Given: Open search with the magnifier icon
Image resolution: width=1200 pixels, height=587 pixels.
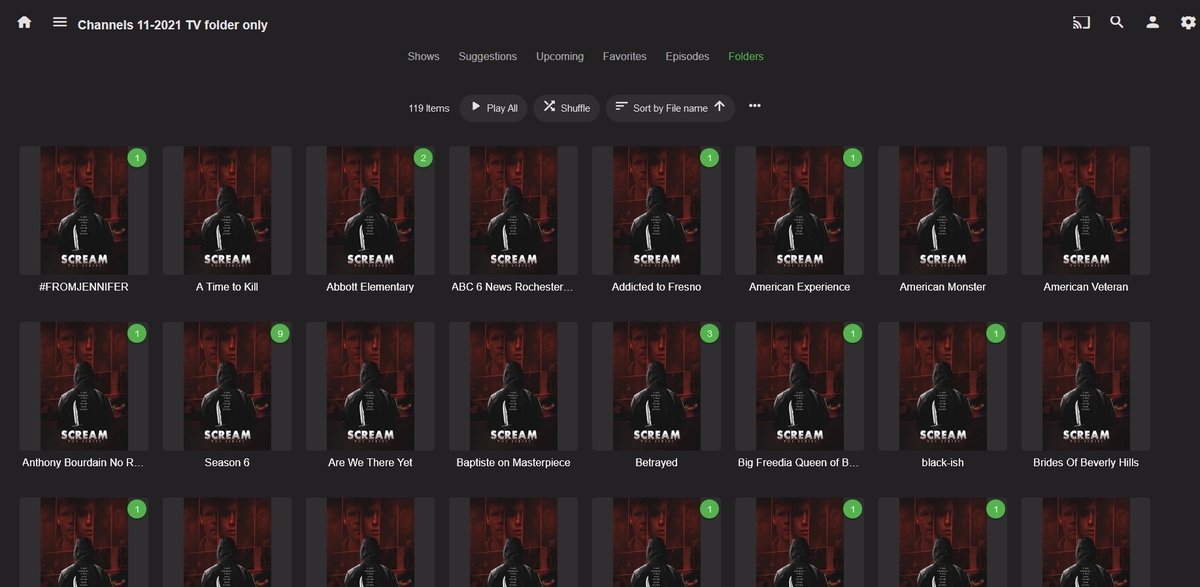Looking at the screenshot, I should tap(1116, 21).
